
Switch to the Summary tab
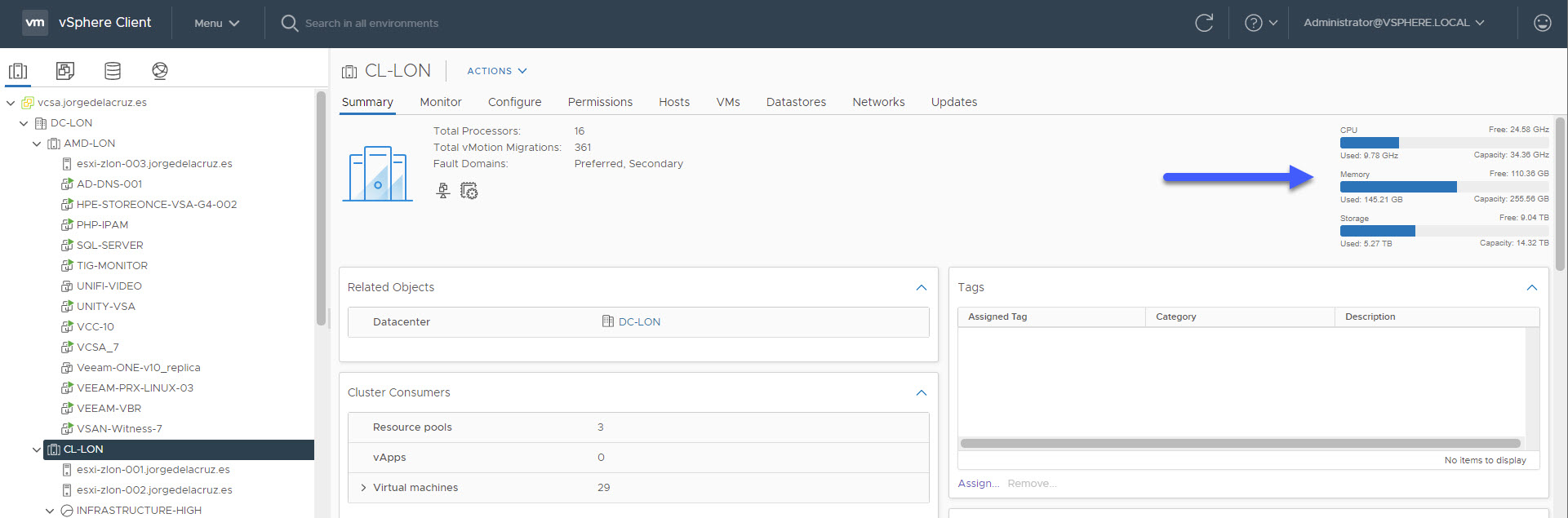pyautogui.click(x=367, y=102)
